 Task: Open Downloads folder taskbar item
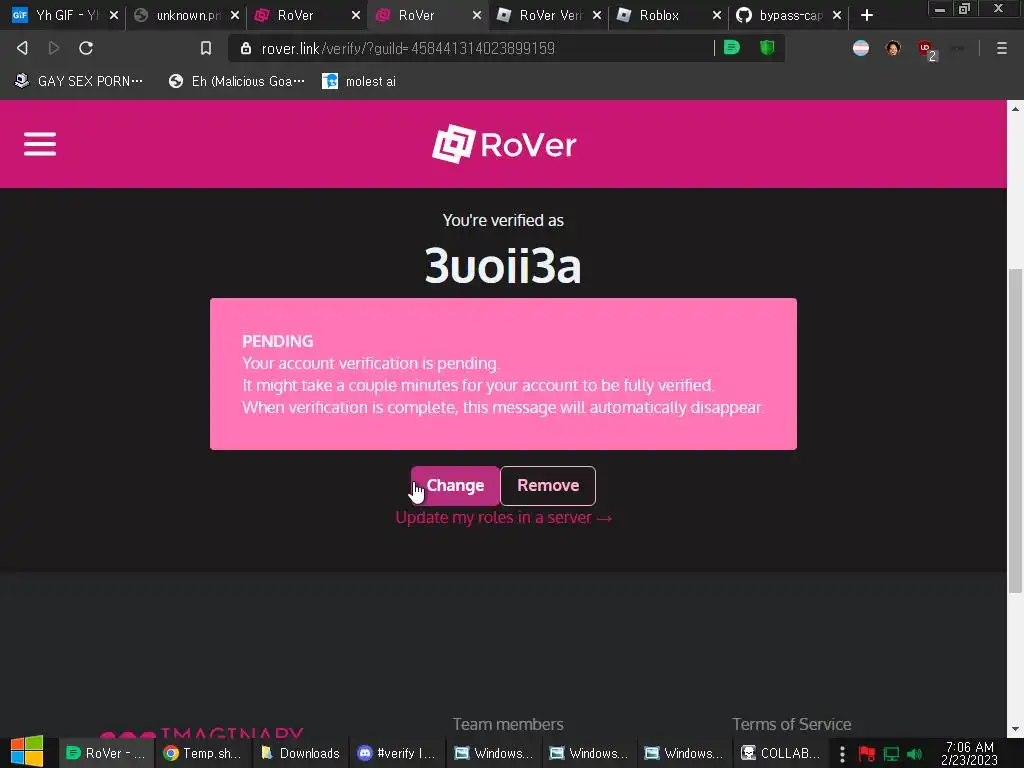click(300, 753)
